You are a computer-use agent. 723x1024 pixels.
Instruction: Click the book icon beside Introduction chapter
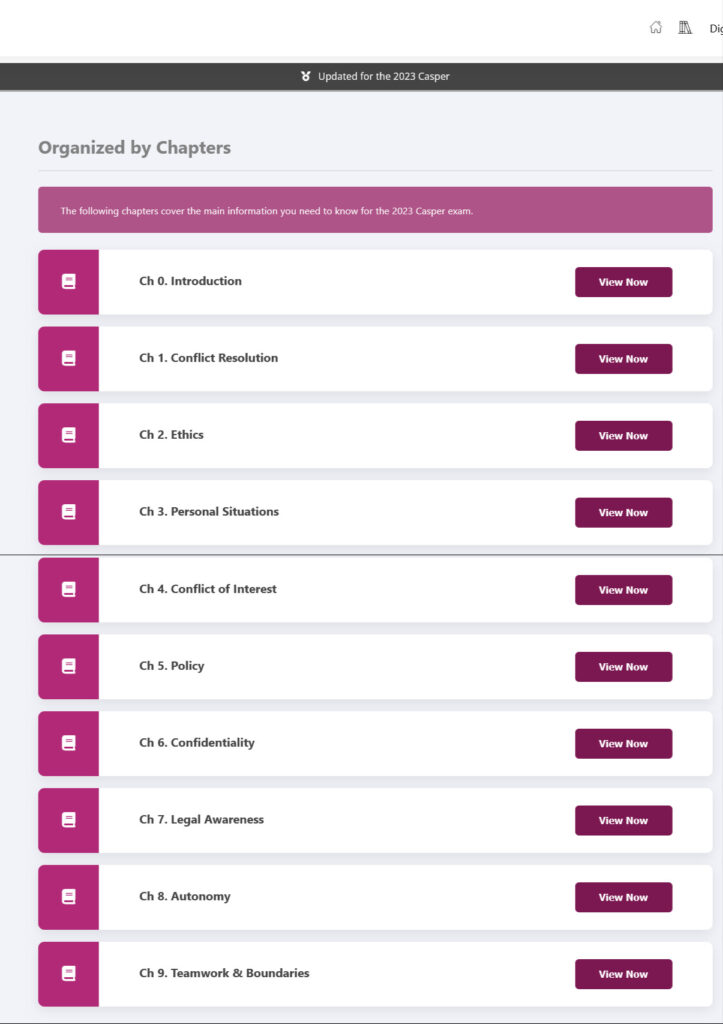pos(69,282)
